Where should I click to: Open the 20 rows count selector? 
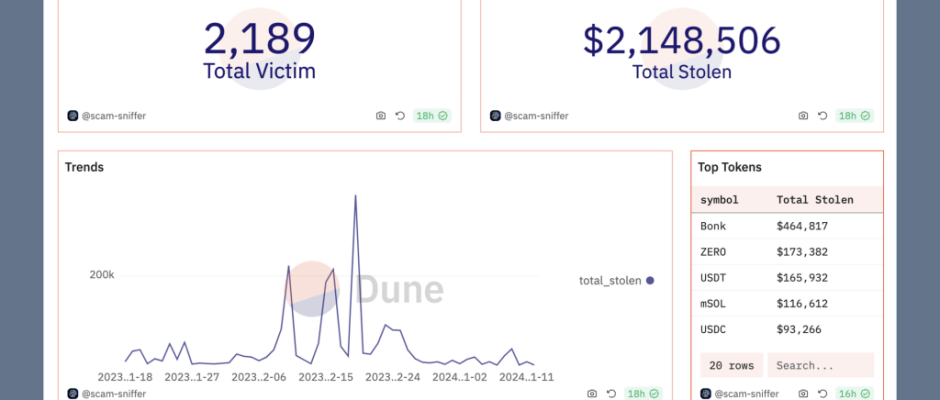[729, 365]
